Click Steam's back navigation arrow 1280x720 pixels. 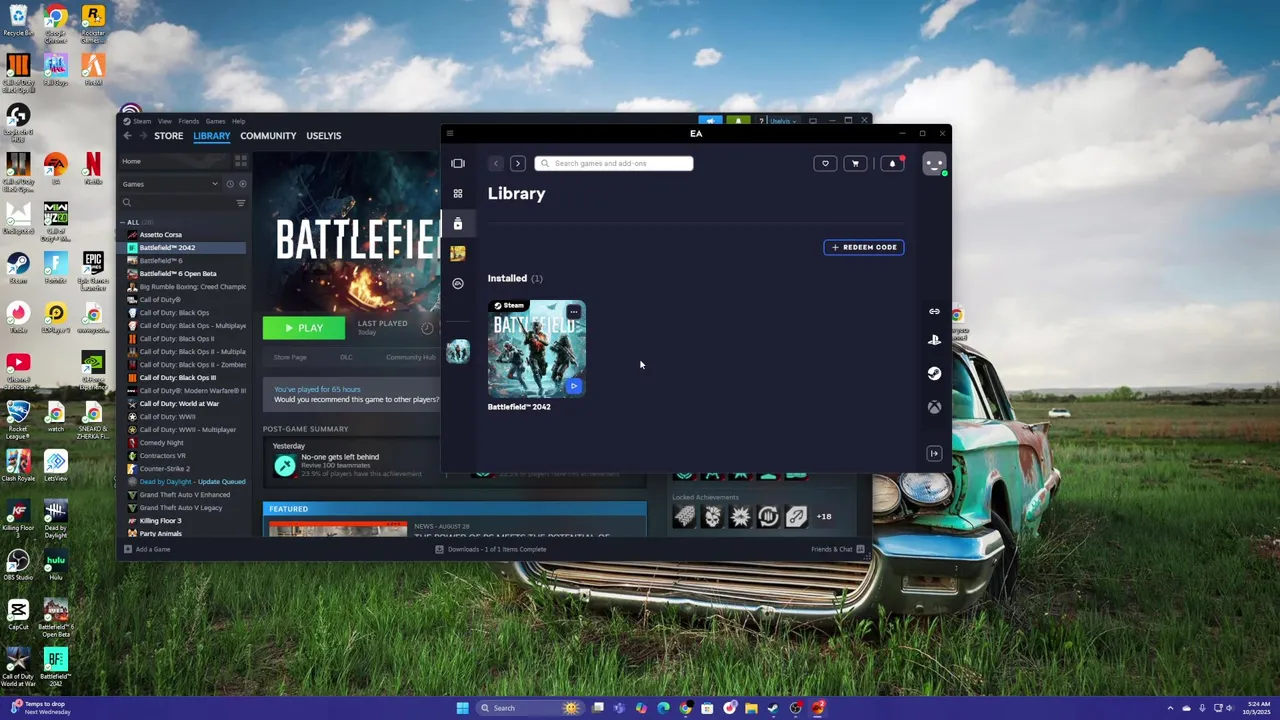[127, 136]
